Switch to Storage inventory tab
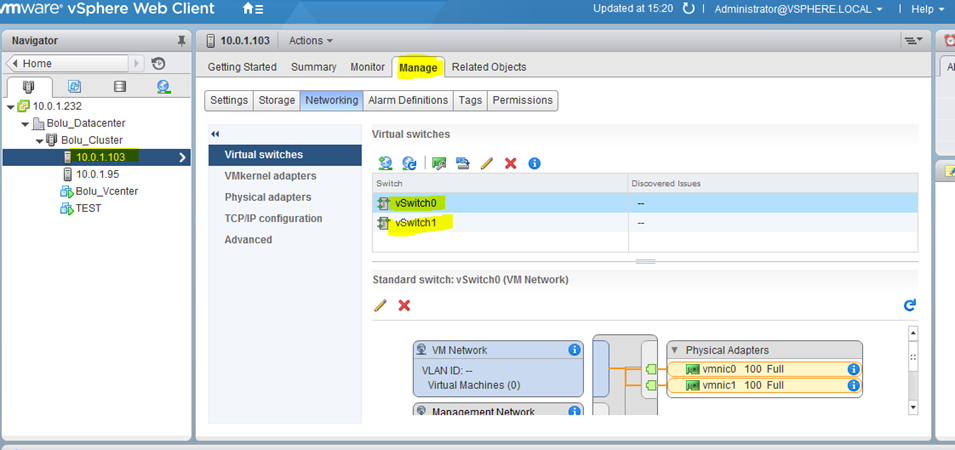 [120, 86]
